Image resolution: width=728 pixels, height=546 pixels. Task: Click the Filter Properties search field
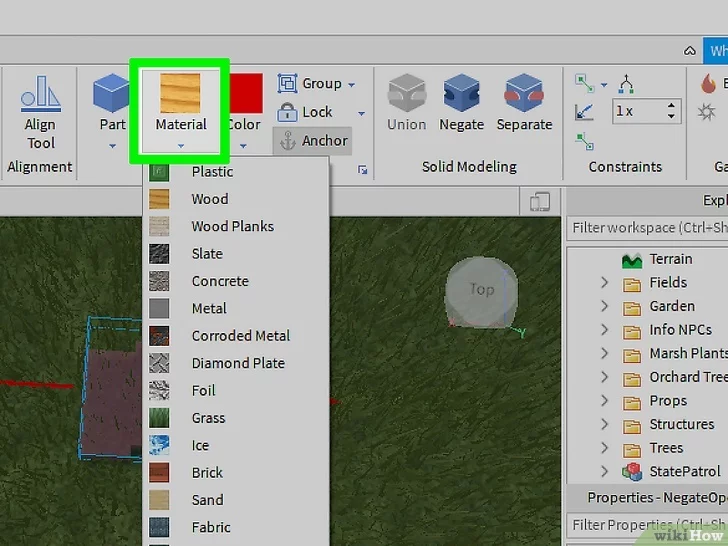coord(648,525)
